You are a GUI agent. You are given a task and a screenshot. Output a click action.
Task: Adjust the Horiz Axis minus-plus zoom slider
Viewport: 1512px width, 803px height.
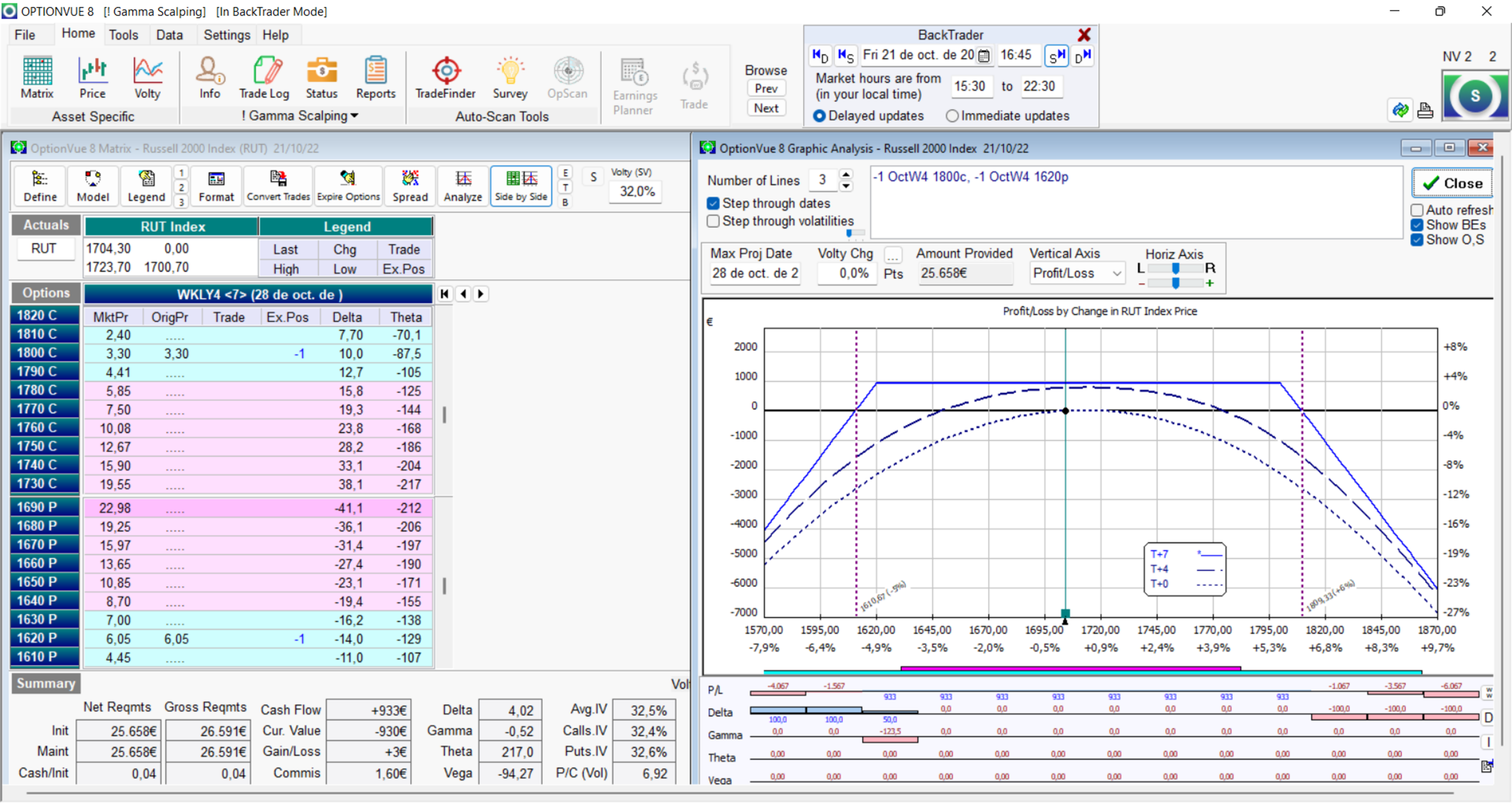pyautogui.click(x=1176, y=283)
